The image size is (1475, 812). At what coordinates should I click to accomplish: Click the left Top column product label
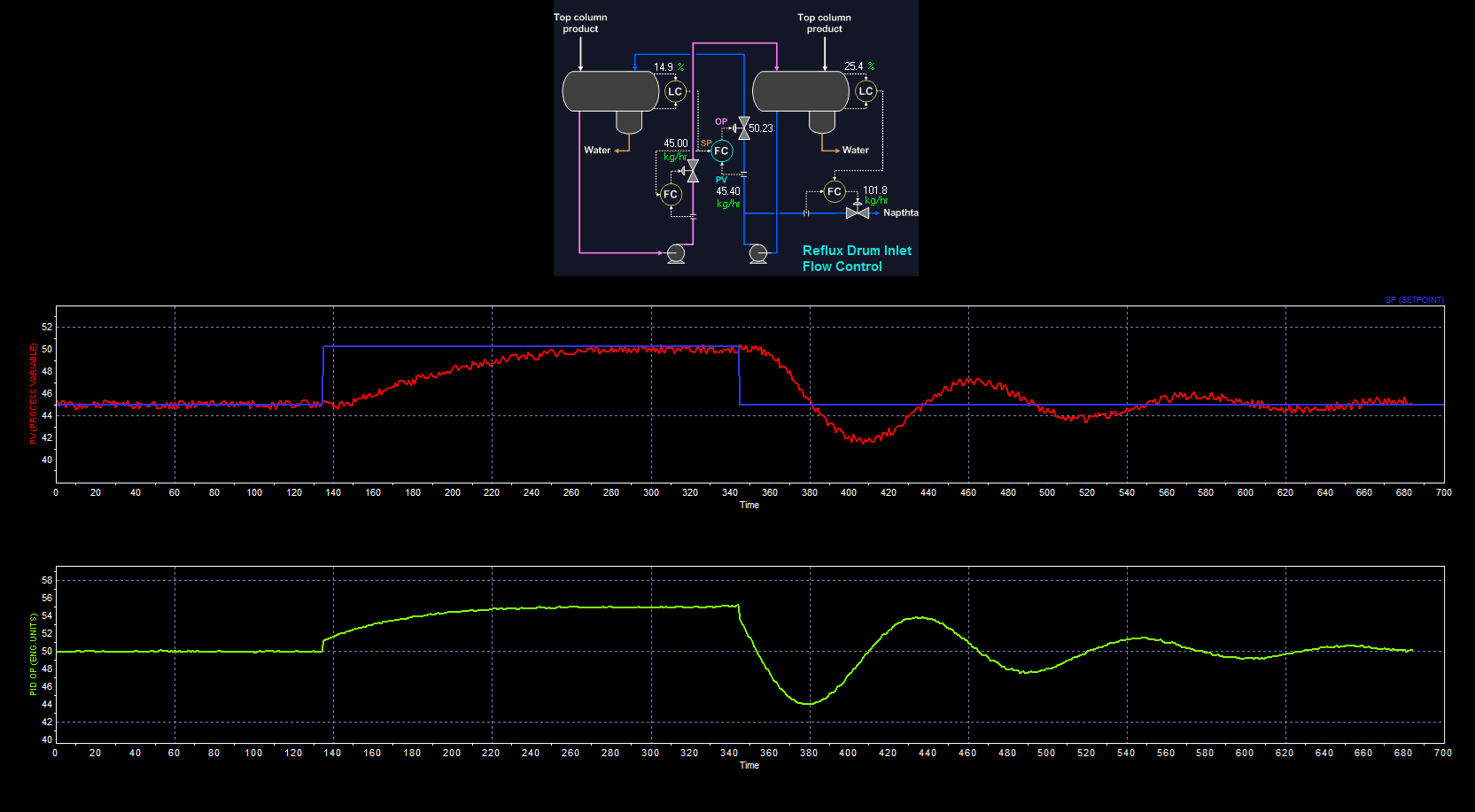tap(580, 23)
